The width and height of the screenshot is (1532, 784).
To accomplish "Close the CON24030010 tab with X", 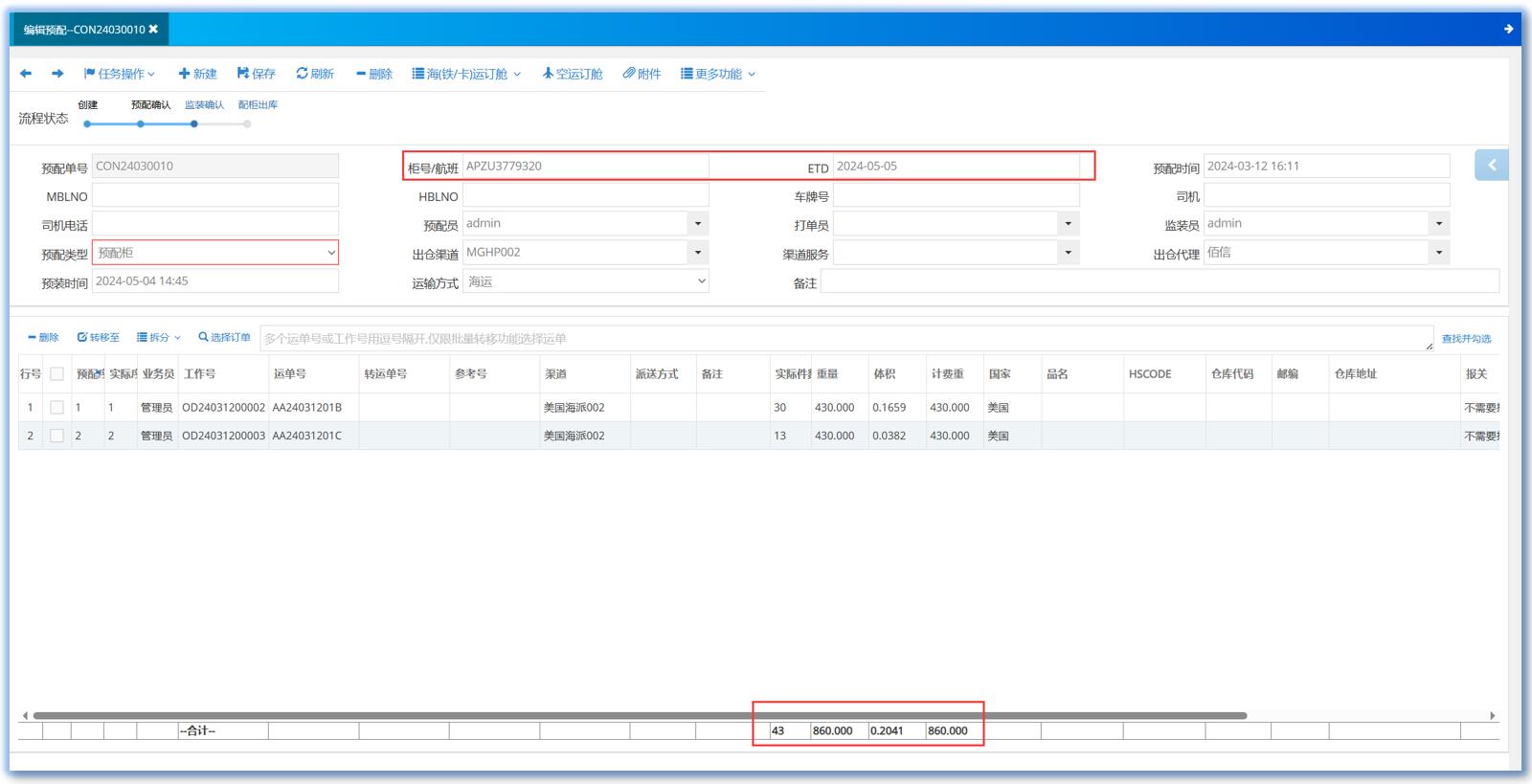I will pos(153,30).
